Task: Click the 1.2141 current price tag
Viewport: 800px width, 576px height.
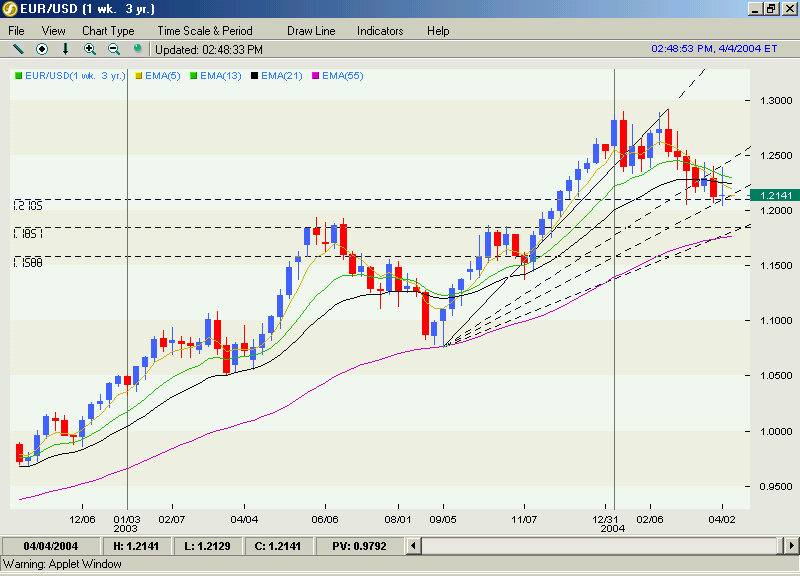Action: [x=775, y=195]
